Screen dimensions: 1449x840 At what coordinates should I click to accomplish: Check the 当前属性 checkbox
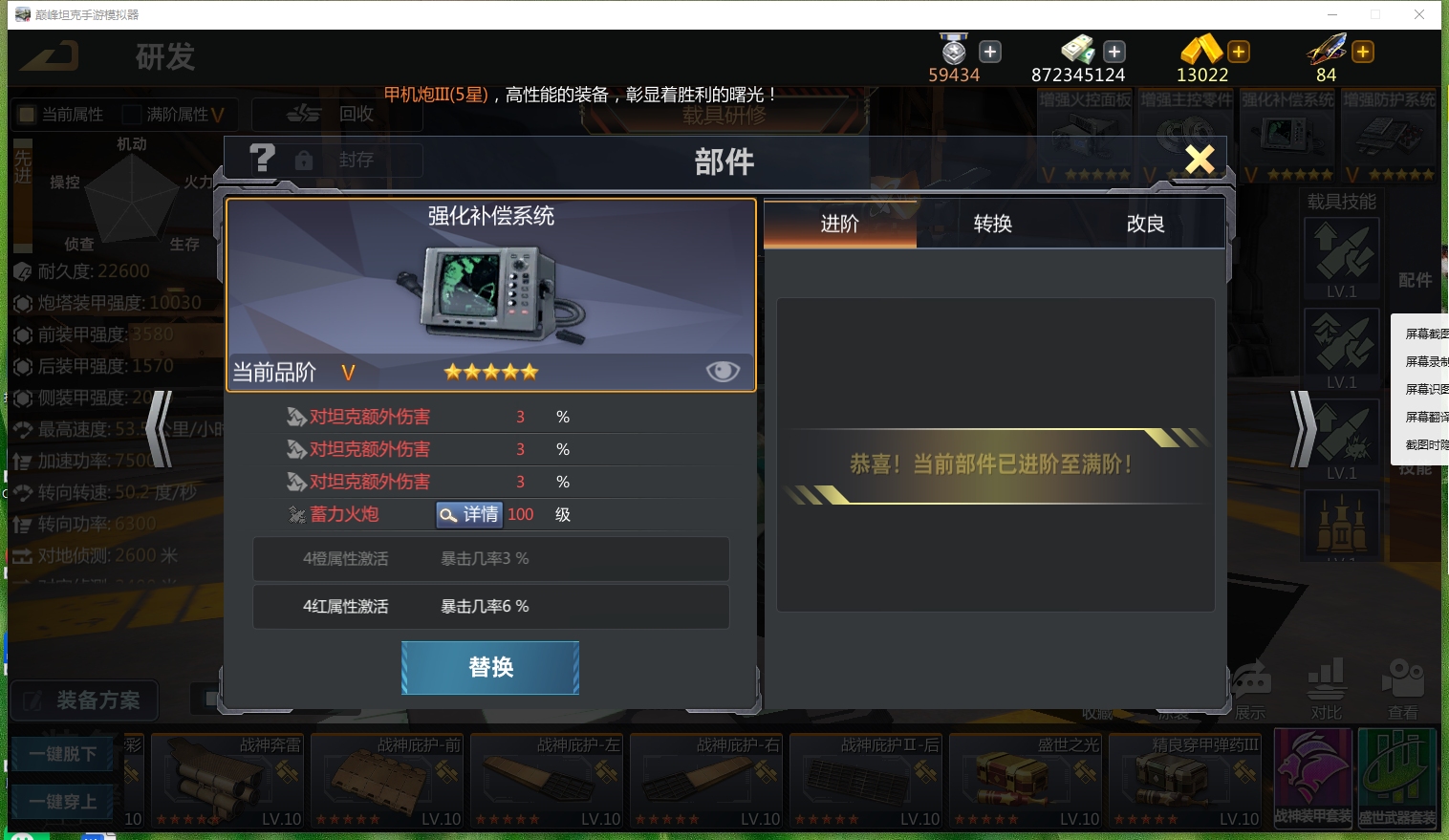point(27,115)
